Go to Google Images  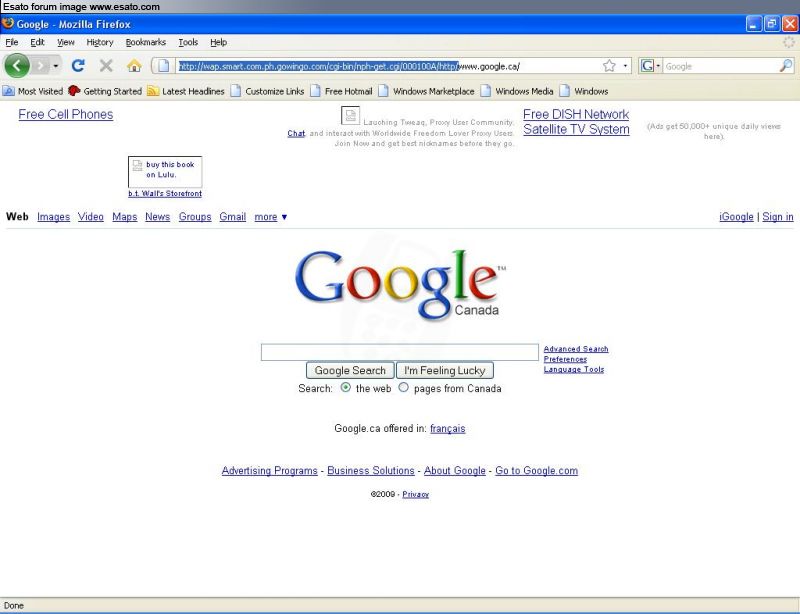point(54,217)
